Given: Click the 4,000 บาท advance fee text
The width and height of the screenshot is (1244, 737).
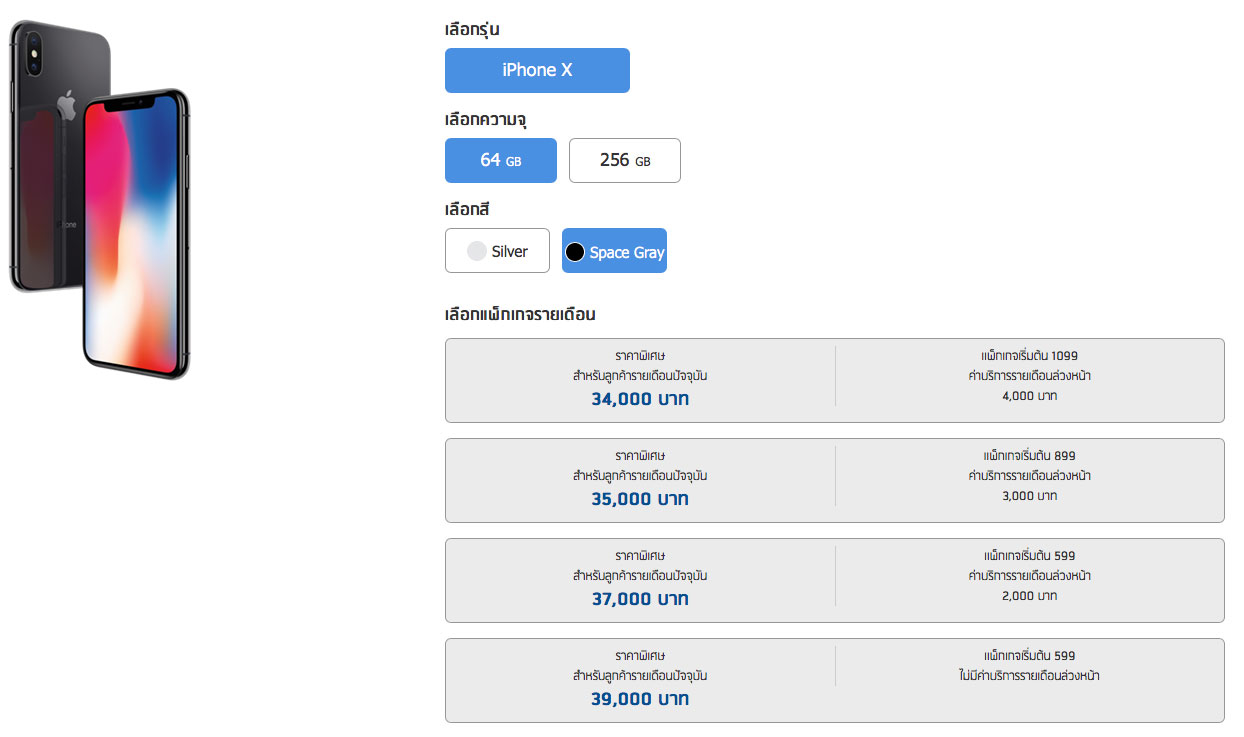Looking at the screenshot, I should click(1029, 396).
